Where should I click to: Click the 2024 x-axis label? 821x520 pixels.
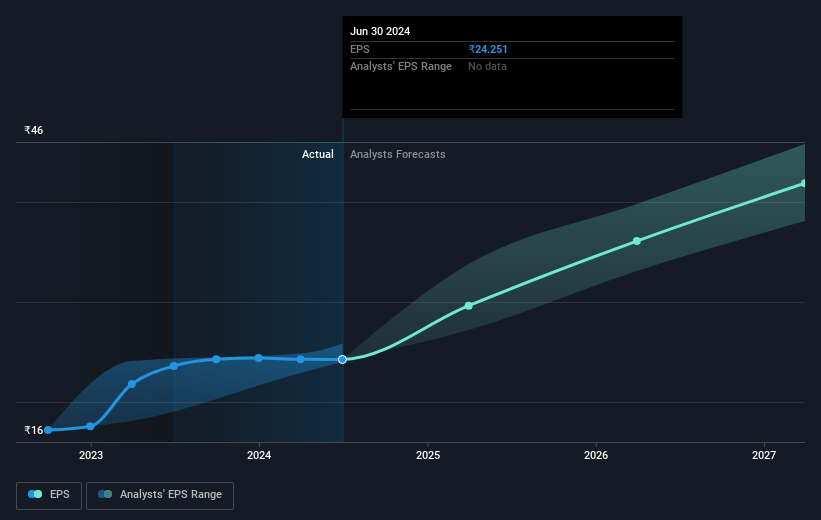coord(259,455)
